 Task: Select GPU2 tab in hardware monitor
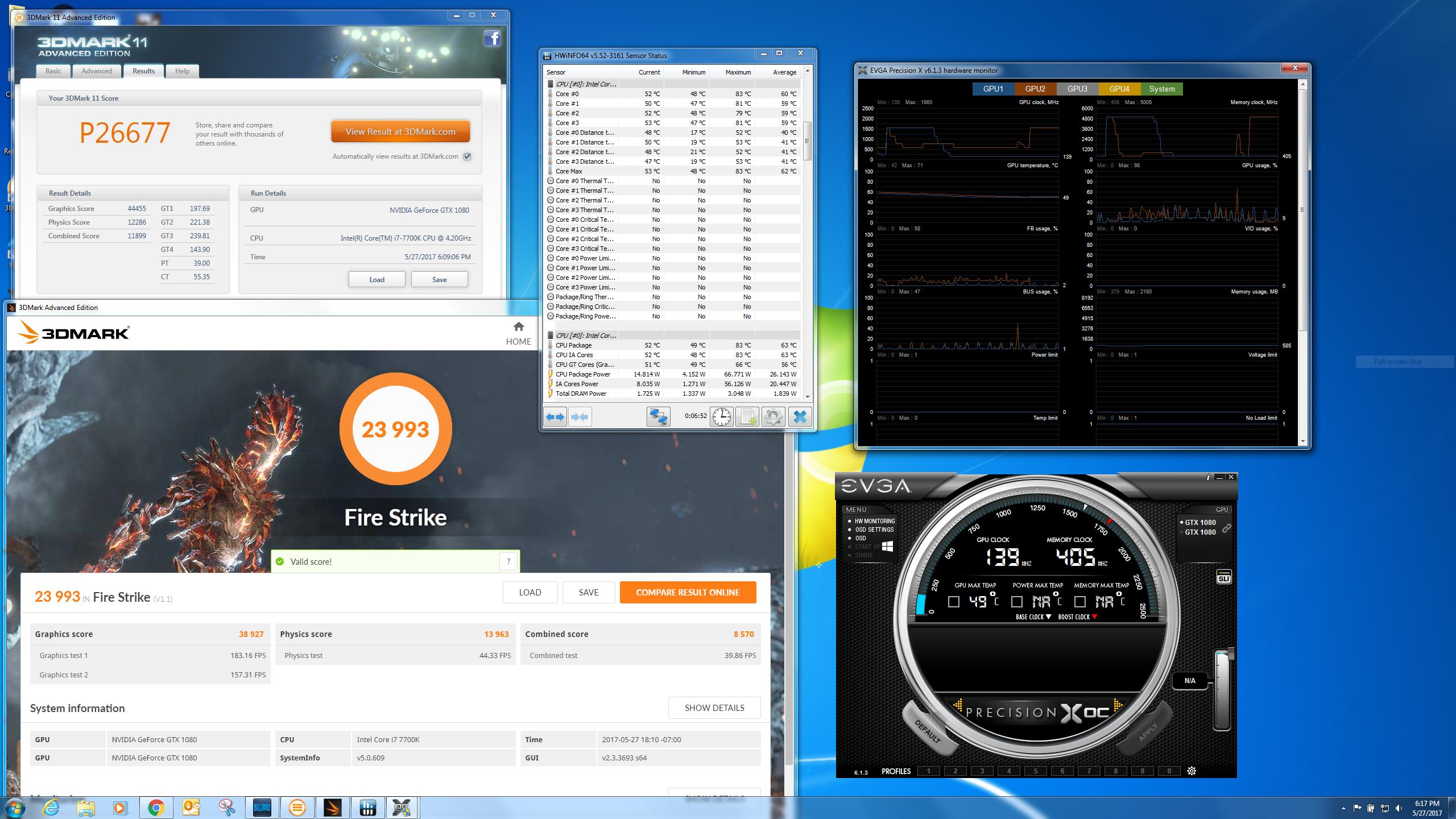(1035, 89)
